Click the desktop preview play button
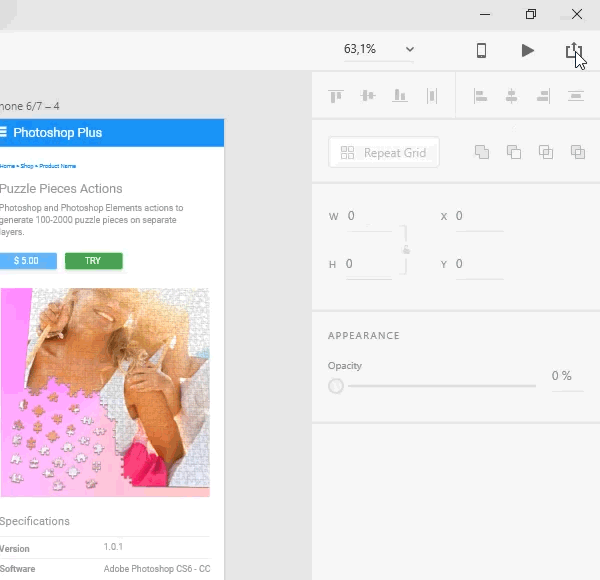The width and height of the screenshot is (600, 580). tap(528, 51)
